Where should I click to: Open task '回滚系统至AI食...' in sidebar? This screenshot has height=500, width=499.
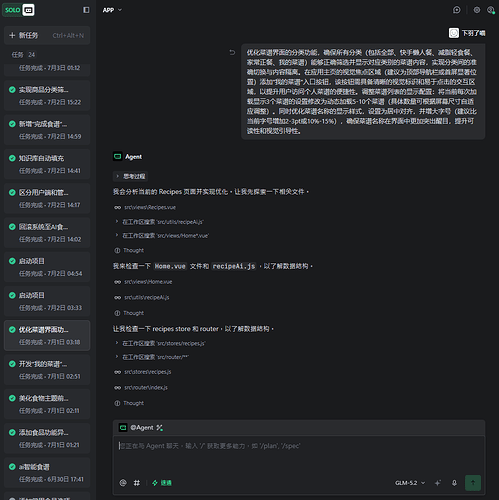click(x=47, y=233)
